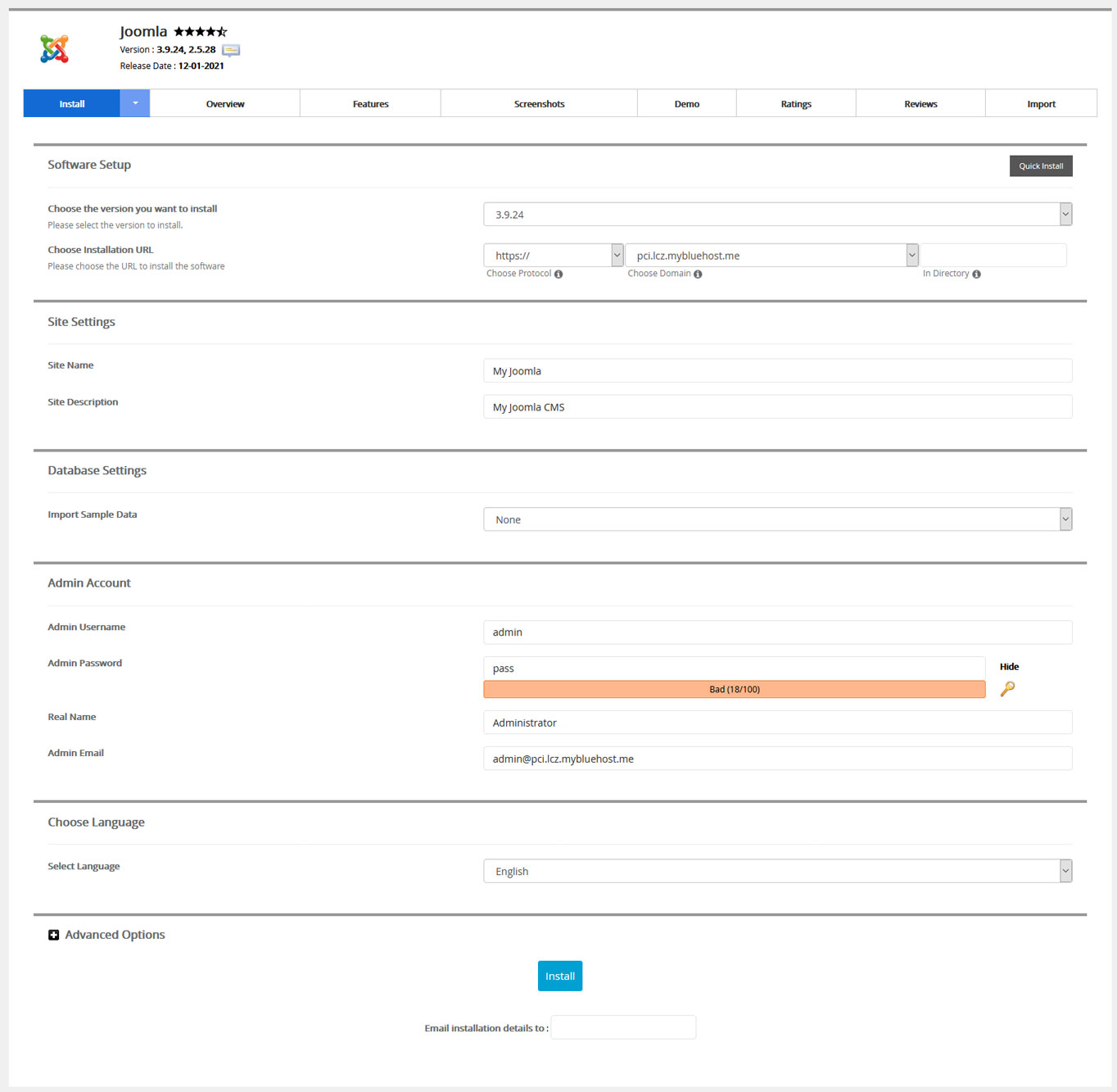Viewport: 1117px width, 1092px height.
Task: Open the Ratings tab
Action: click(796, 104)
